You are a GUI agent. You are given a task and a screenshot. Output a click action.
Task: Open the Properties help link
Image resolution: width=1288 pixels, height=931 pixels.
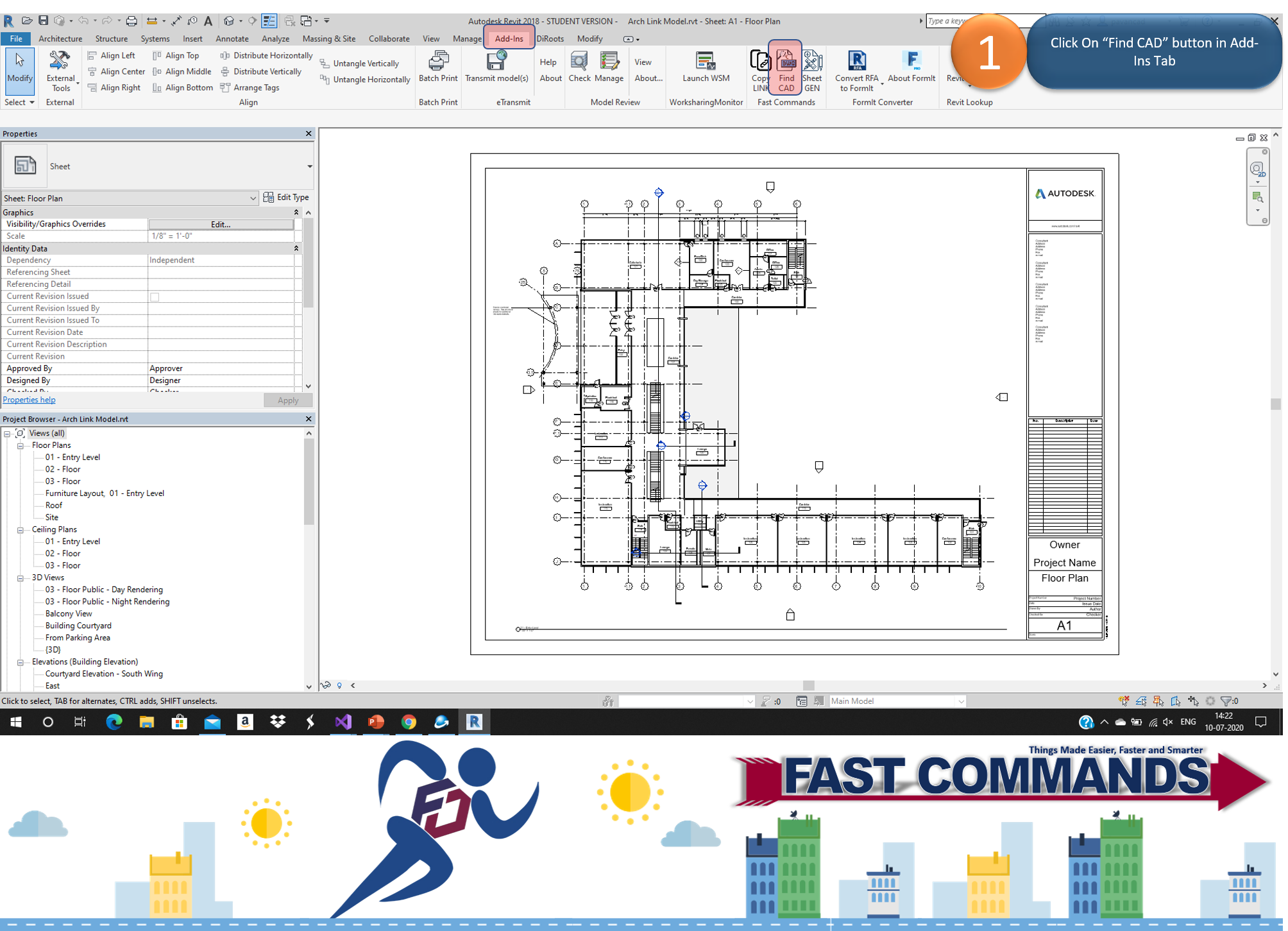(29, 400)
